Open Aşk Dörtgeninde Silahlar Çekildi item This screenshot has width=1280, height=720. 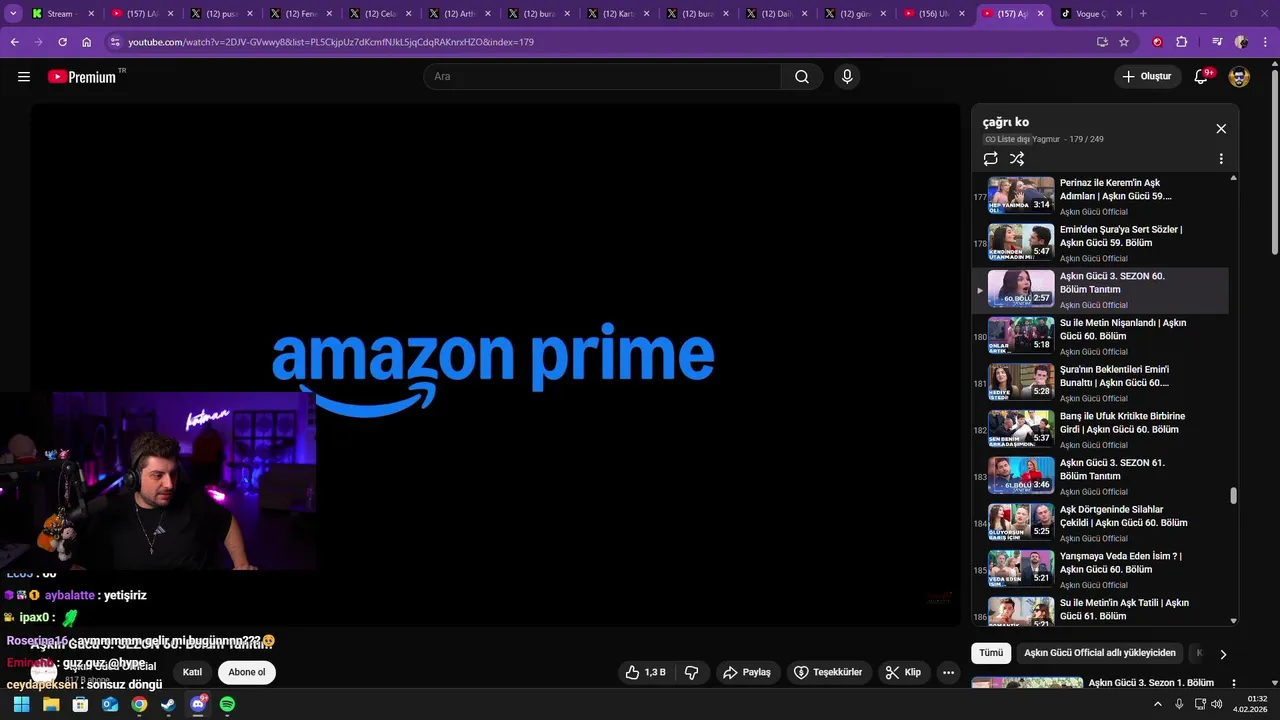1100,523
